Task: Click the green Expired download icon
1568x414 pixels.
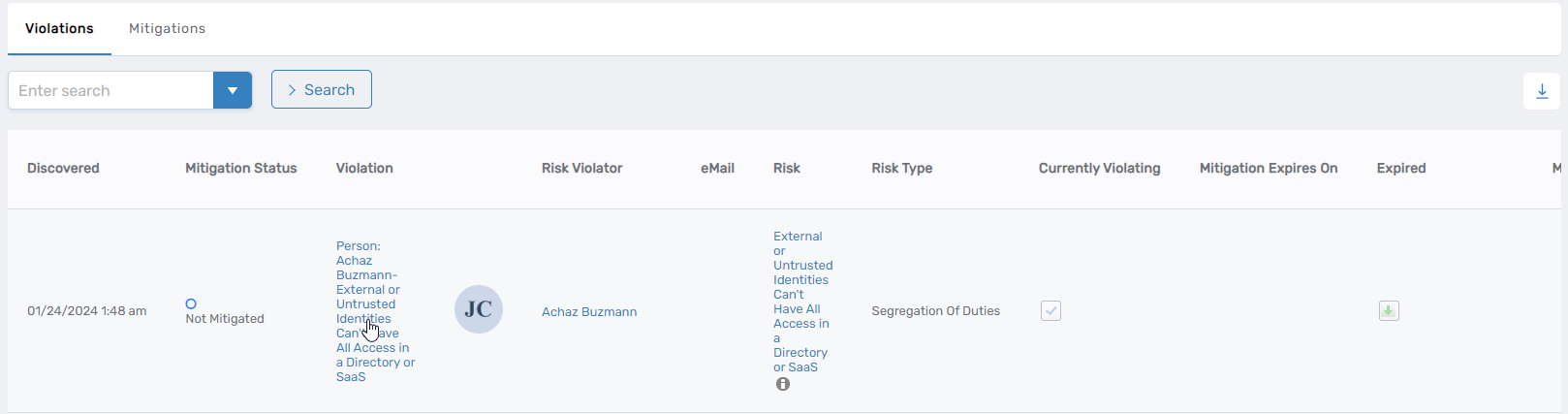Action: click(x=1389, y=311)
